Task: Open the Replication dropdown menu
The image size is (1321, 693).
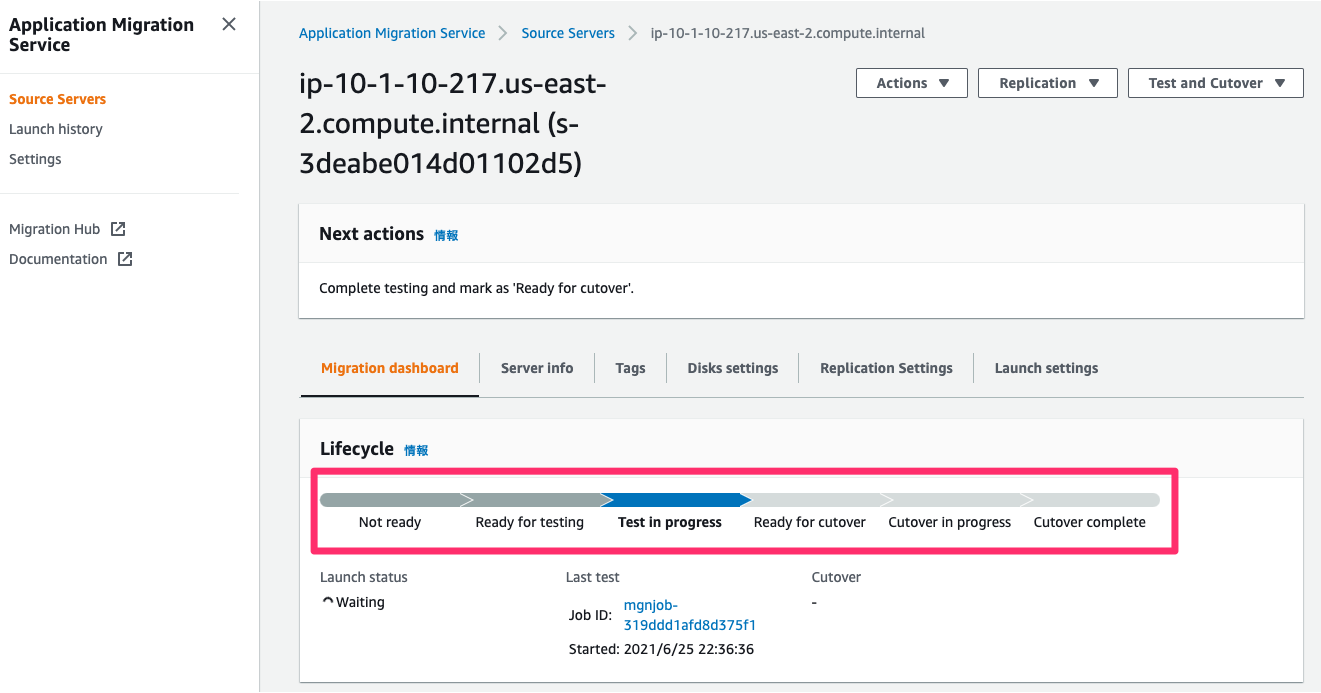Action: [1048, 83]
